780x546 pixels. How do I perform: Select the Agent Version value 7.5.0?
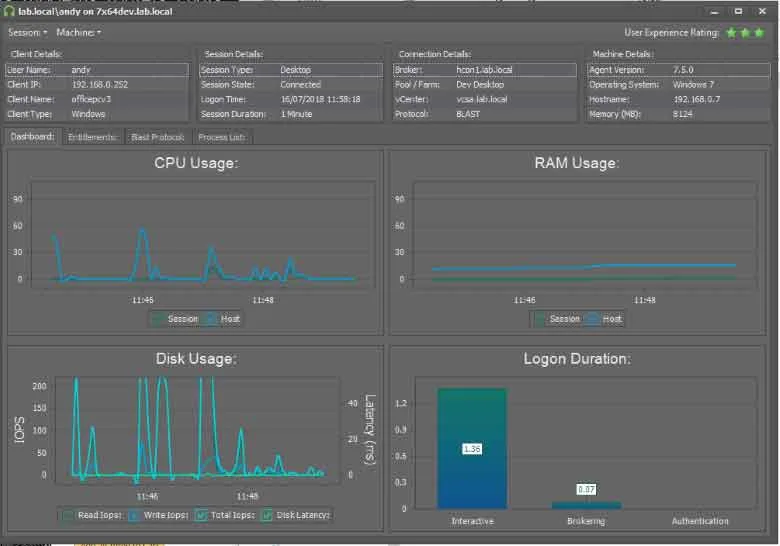(x=683, y=70)
